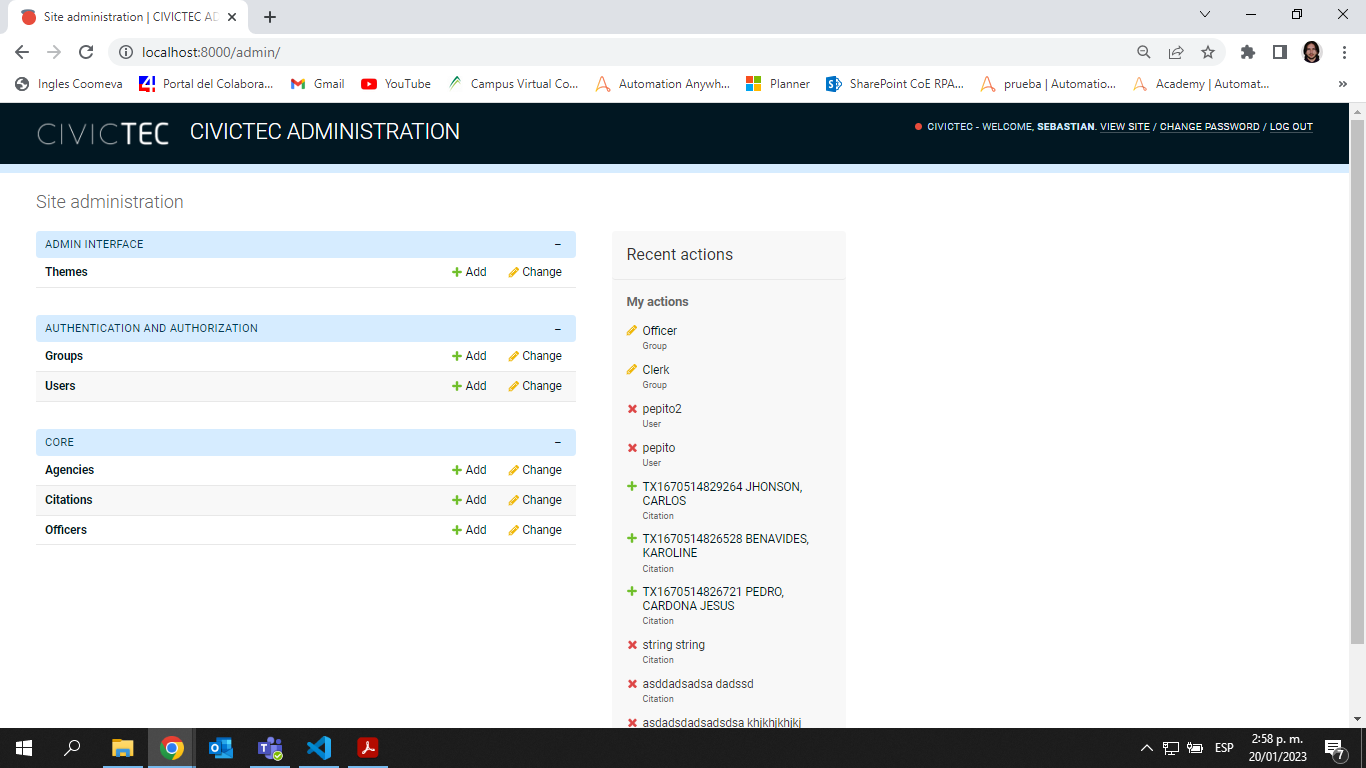Open Windows Start menu
Viewport: 1366px width, 768px height.
click(24, 748)
